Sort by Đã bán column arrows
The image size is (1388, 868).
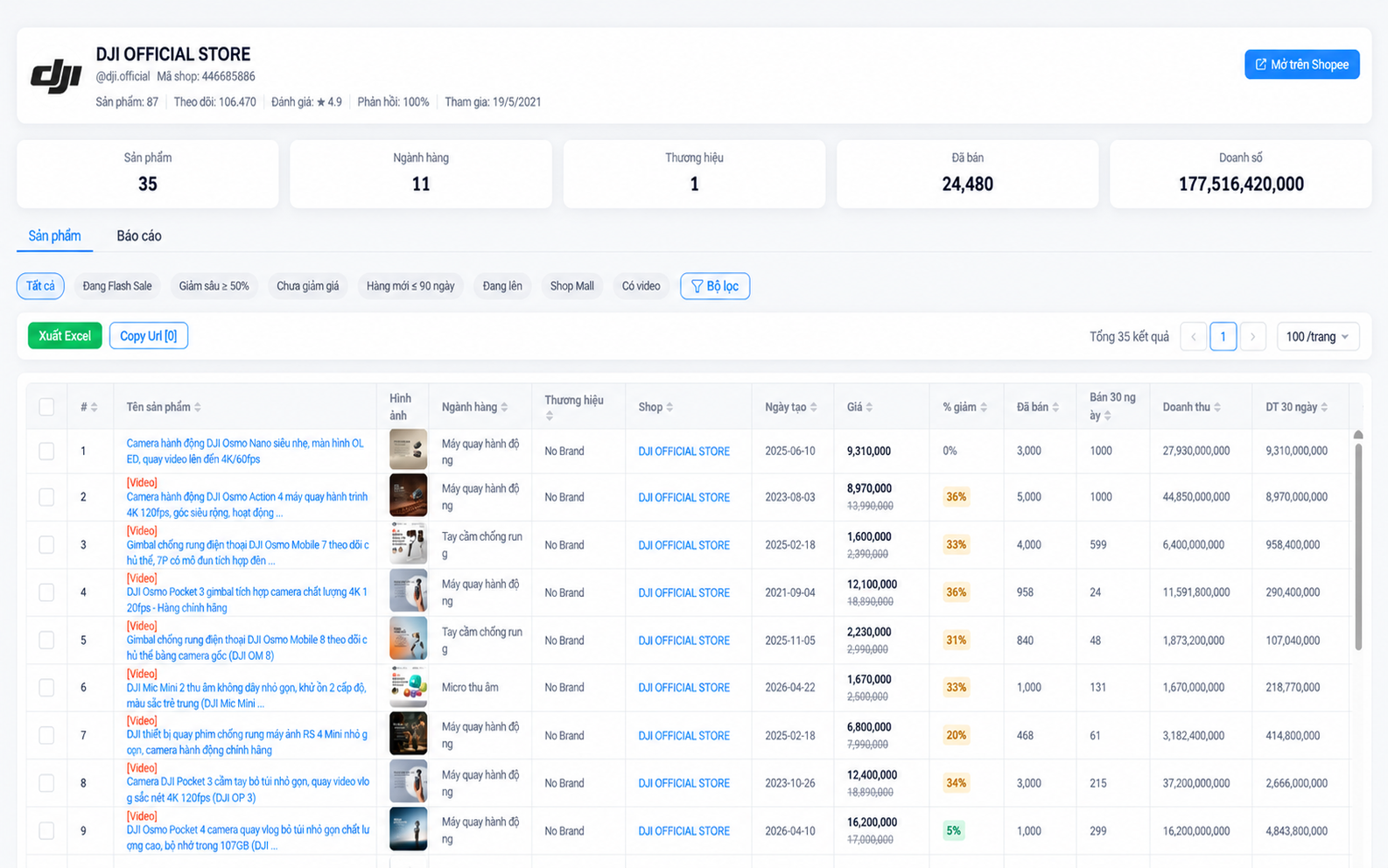1055,407
